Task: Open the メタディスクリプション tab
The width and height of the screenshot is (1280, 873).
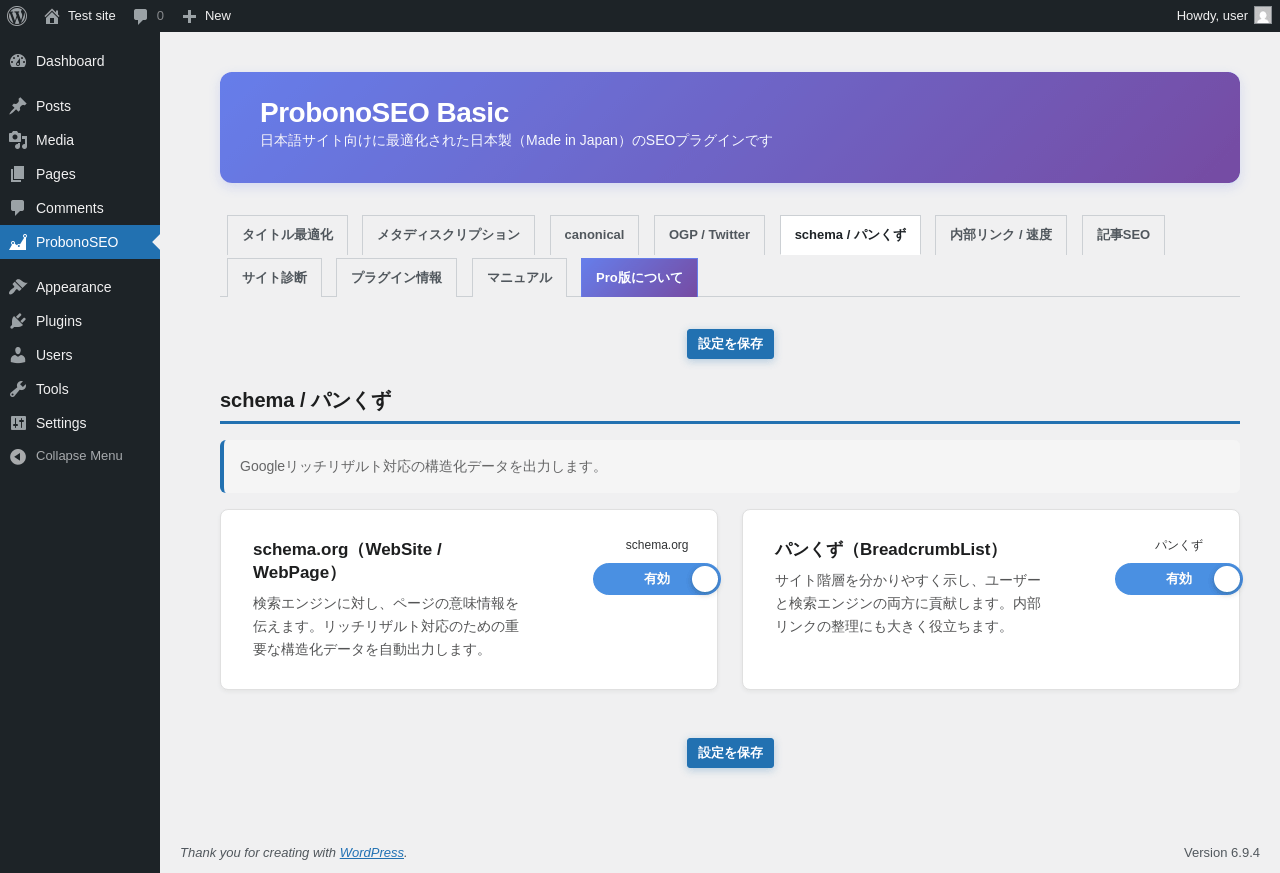Action: coord(448,235)
